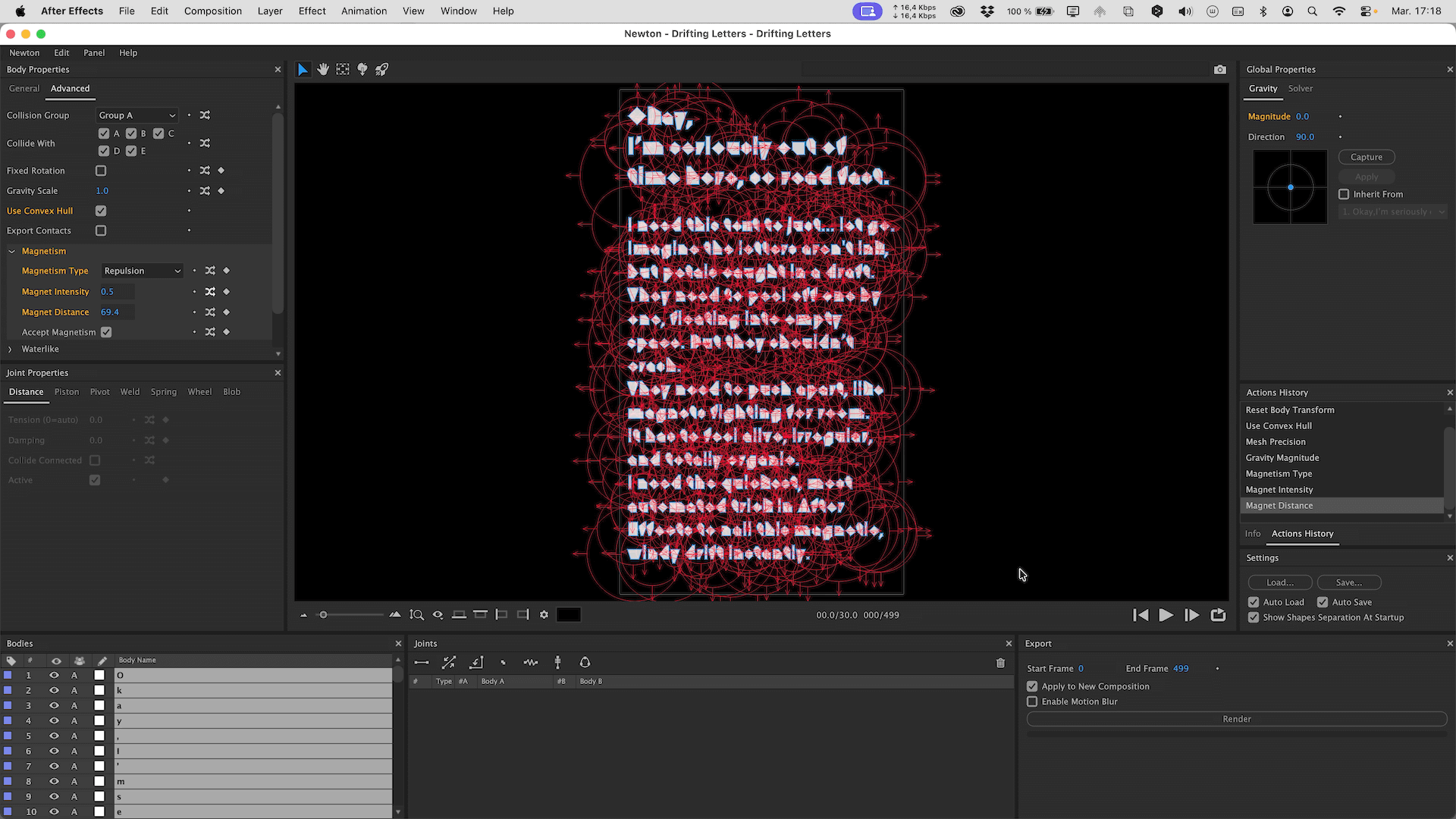Click the rocket icon in the top toolbar
The image size is (1456, 819).
point(382,69)
